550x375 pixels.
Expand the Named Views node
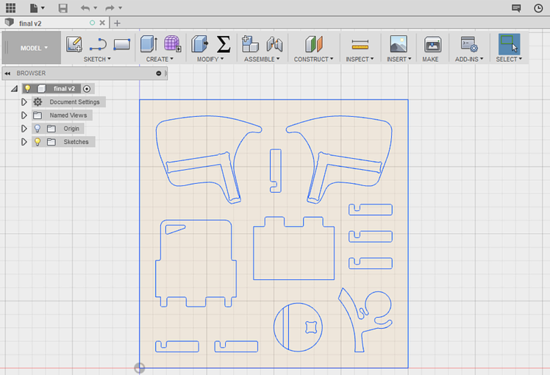24,115
